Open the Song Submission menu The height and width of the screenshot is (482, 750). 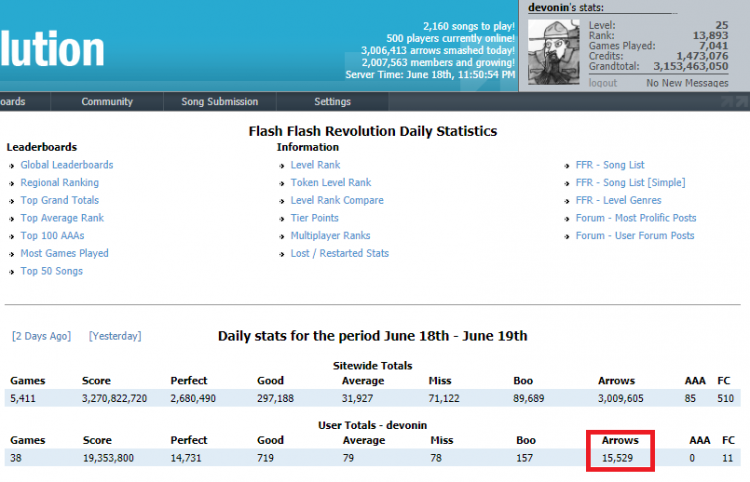click(219, 101)
